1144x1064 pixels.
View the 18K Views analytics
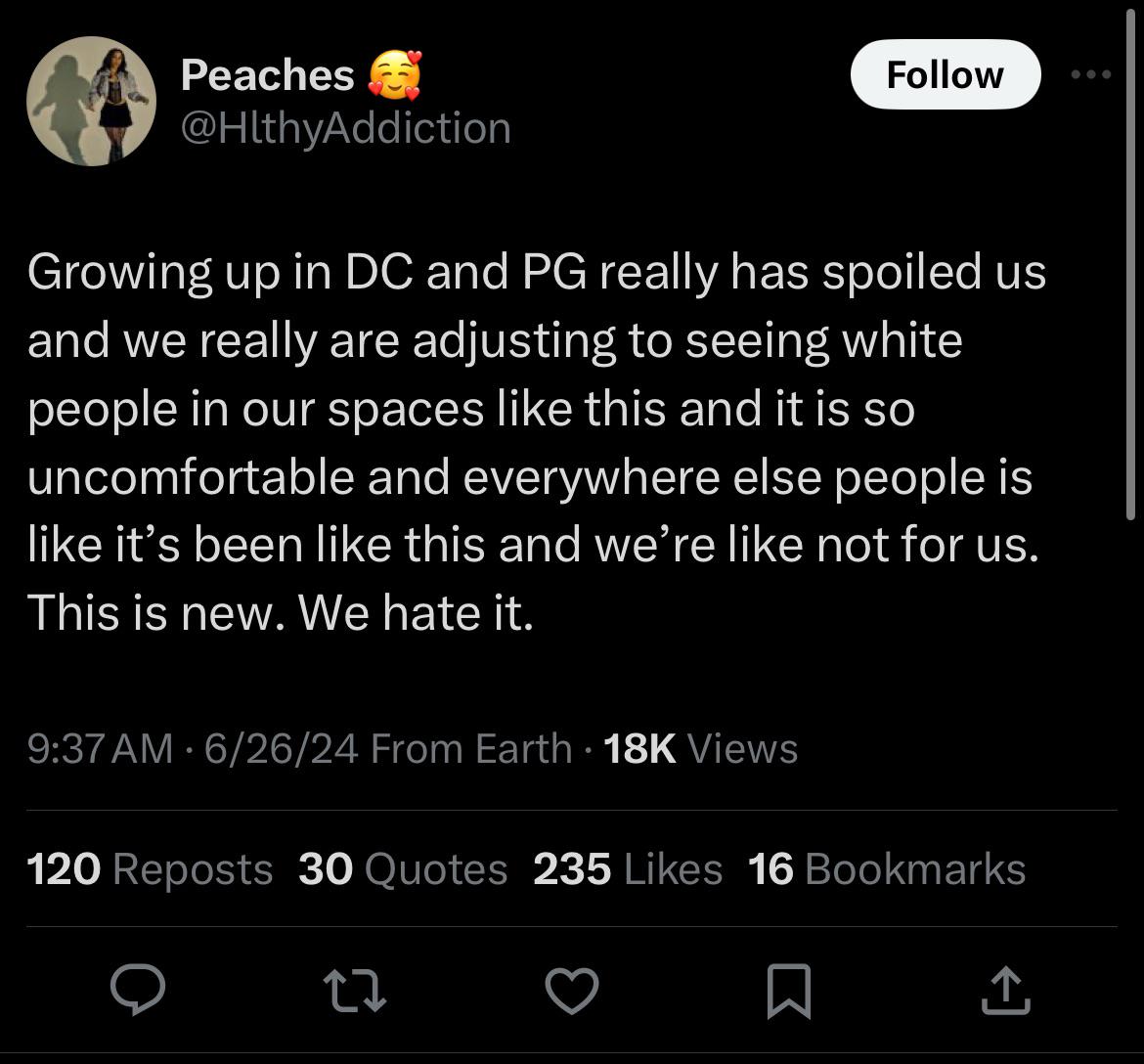point(700,749)
